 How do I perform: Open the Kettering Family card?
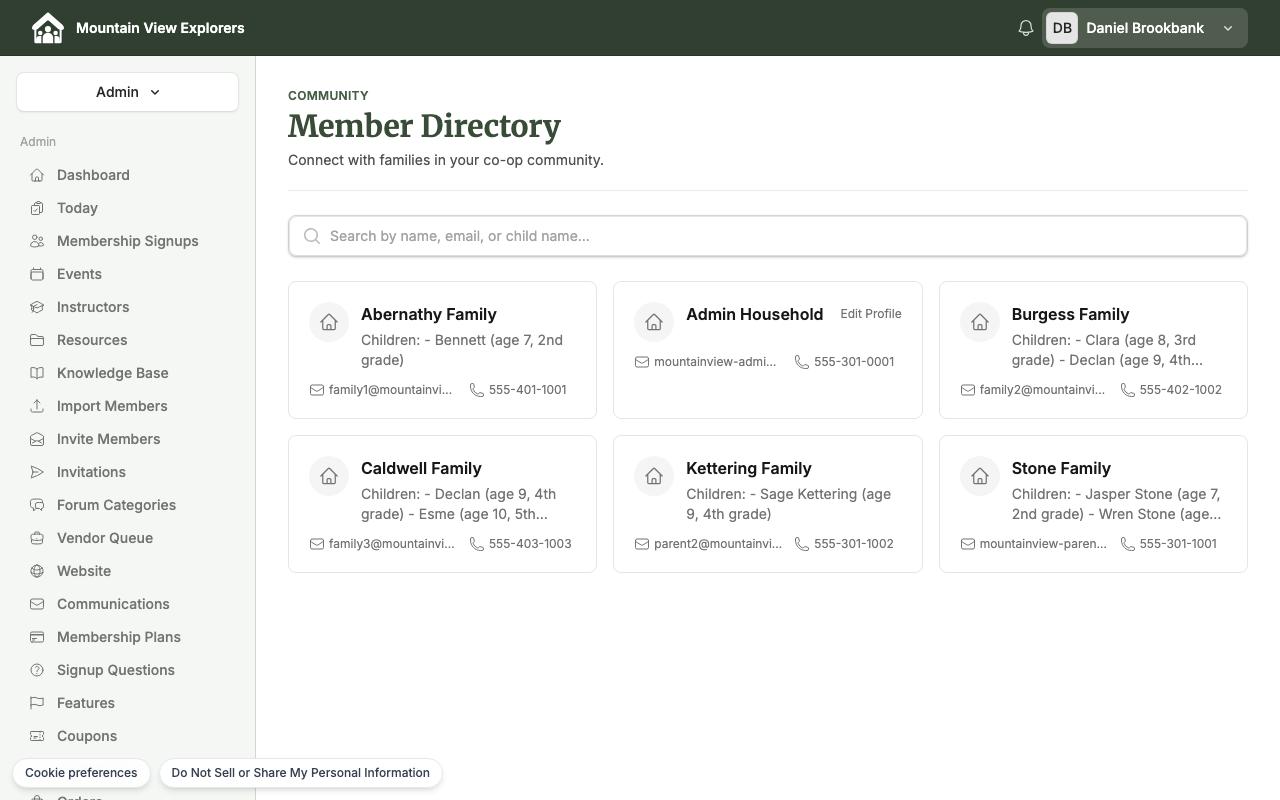coord(768,504)
